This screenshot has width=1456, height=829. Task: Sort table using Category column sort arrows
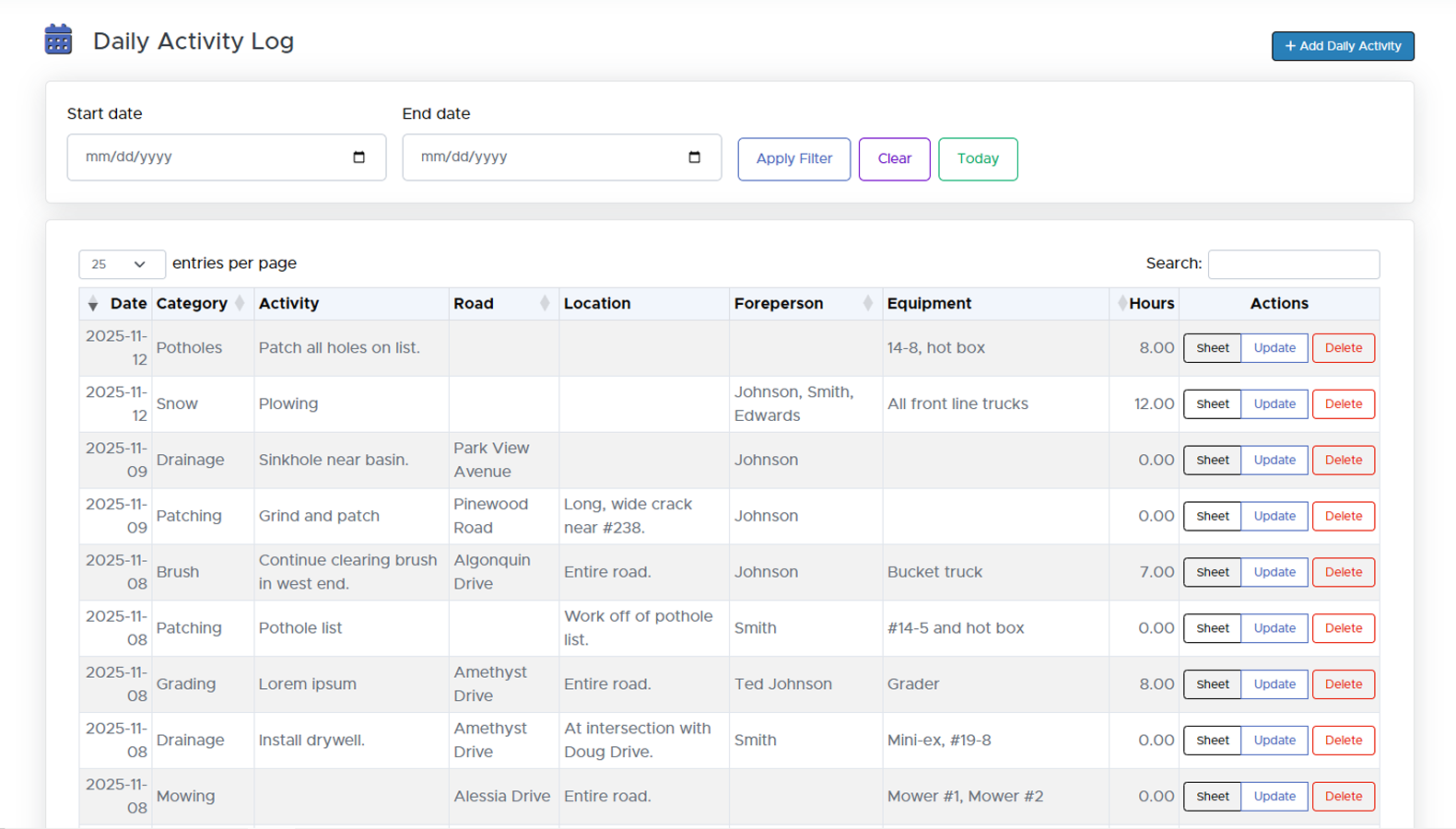point(240,304)
